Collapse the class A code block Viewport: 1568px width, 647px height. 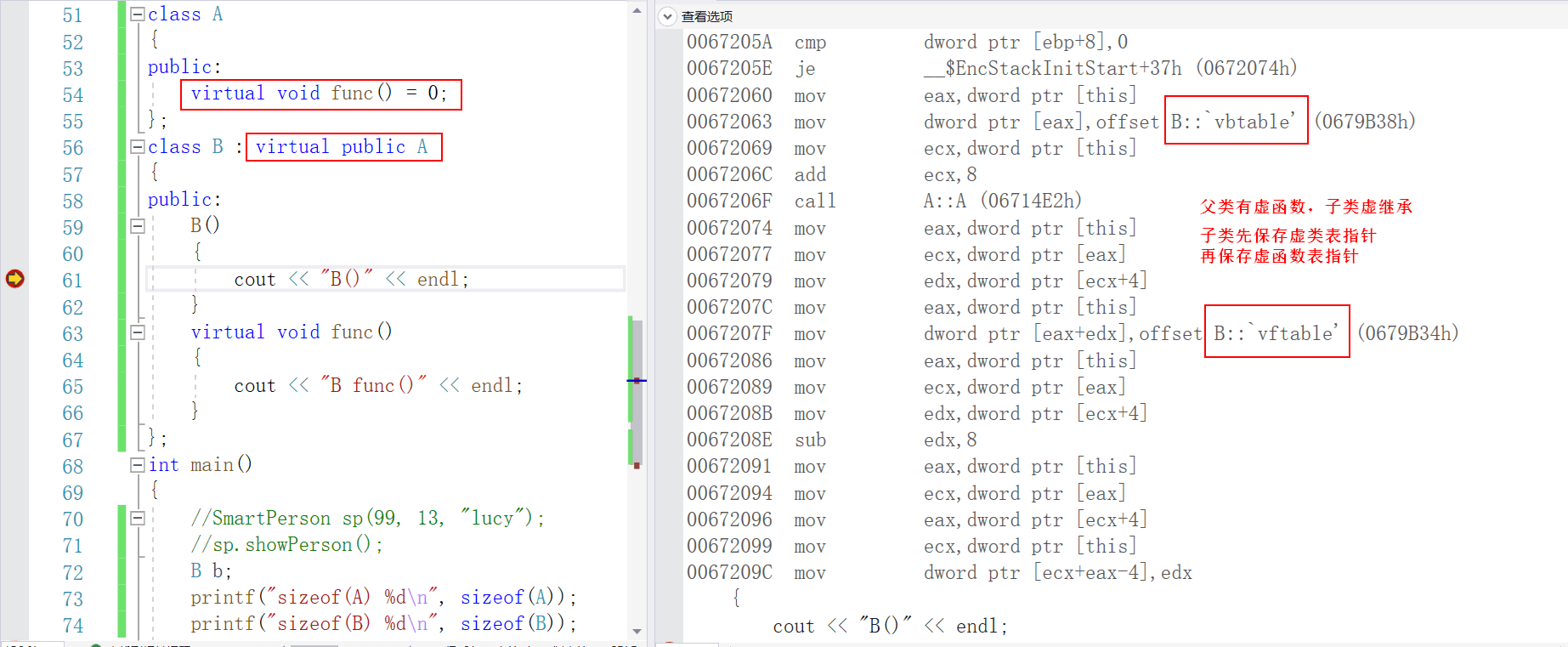(x=137, y=14)
